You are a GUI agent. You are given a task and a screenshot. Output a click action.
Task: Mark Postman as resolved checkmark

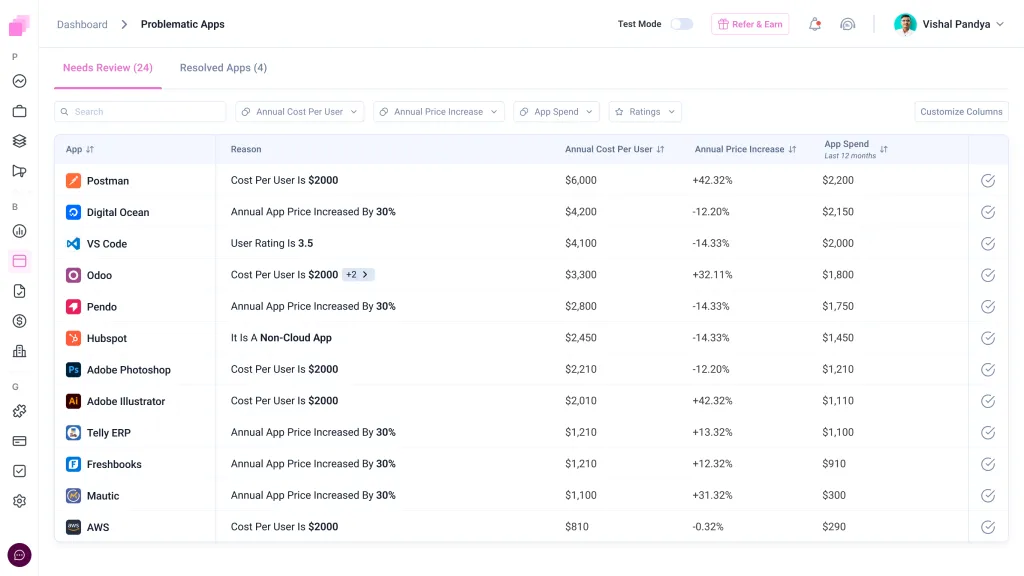[988, 181]
